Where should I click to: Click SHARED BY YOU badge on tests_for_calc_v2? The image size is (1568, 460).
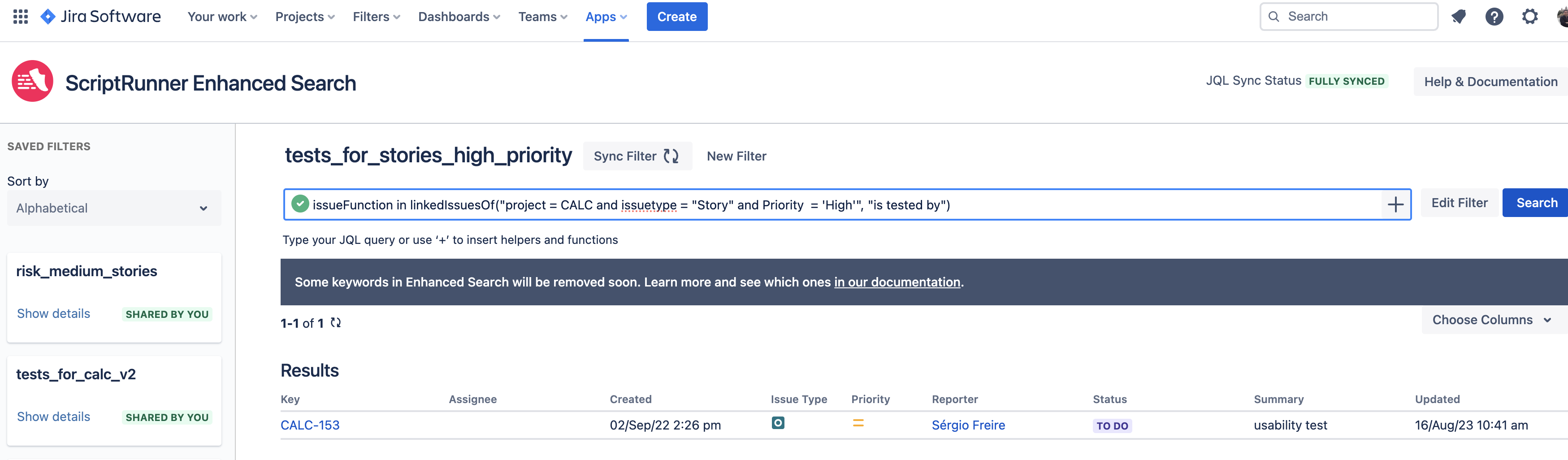tap(167, 417)
